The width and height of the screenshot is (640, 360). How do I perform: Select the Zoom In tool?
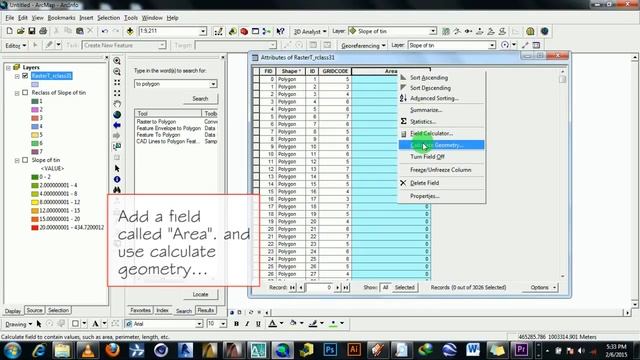(x=117, y=61)
